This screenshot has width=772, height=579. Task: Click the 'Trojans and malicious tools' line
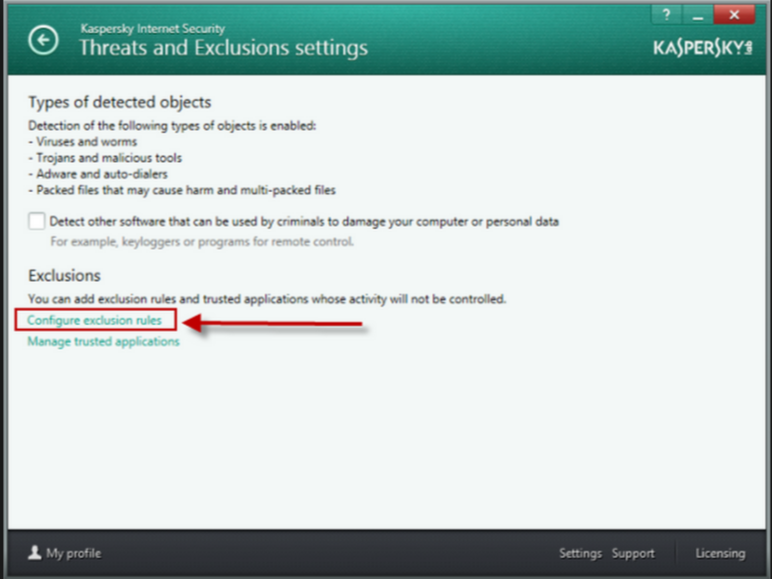pyautogui.click(x=105, y=158)
